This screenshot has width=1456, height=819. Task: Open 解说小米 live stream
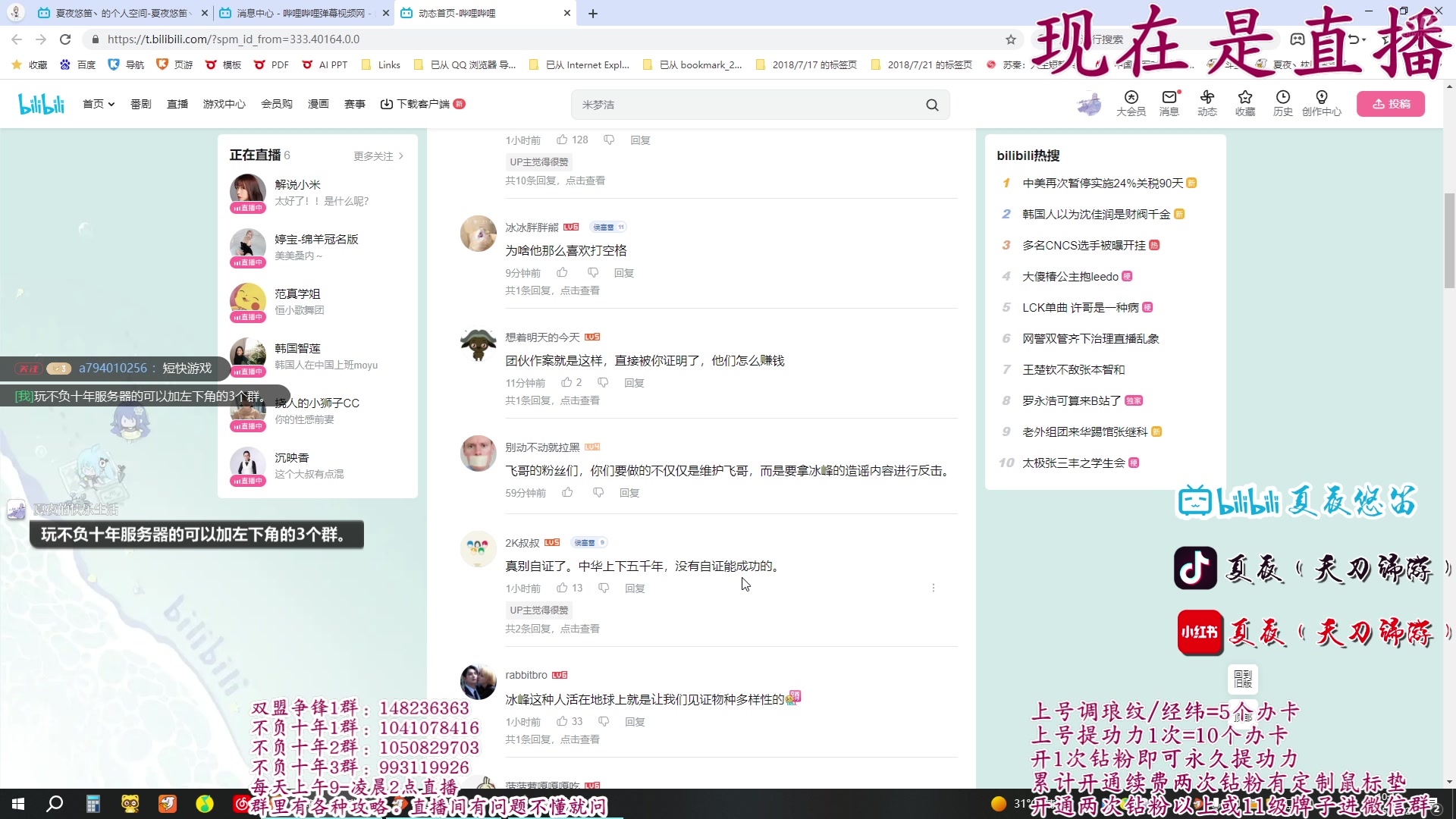pyautogui.click(x=297, y=184)
